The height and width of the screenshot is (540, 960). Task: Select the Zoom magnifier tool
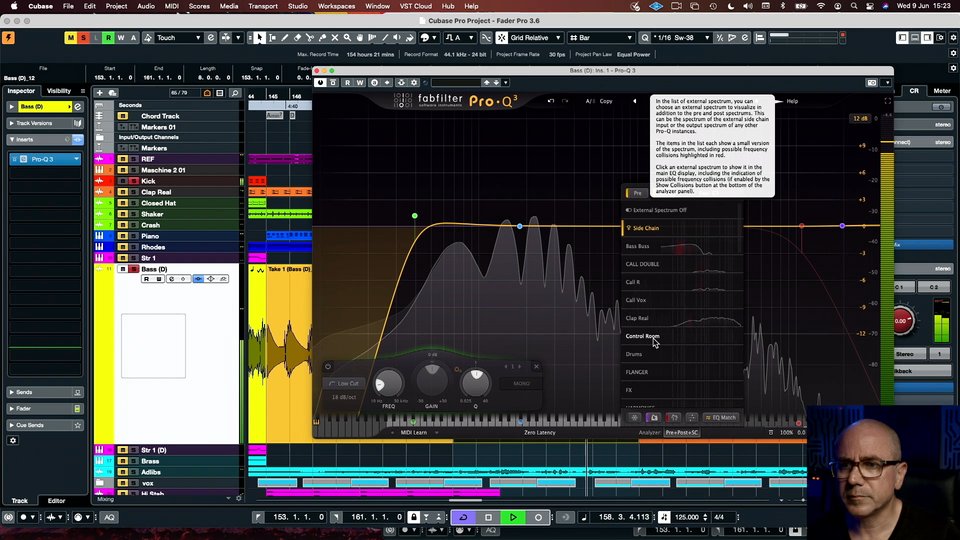tap(347, 38)
